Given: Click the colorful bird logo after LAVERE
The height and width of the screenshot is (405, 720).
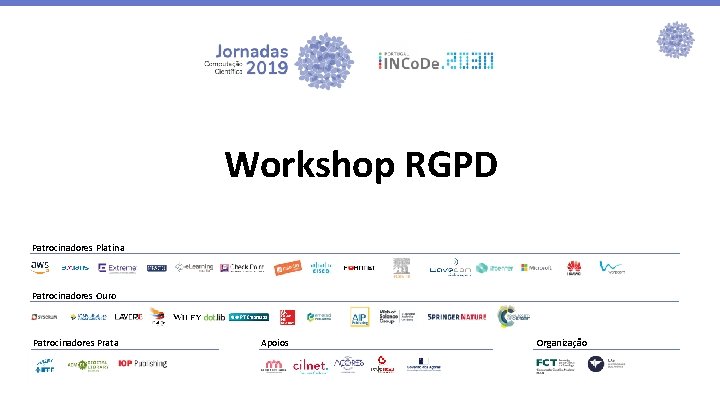Looking at the screenshot, I should pos(158,316).
